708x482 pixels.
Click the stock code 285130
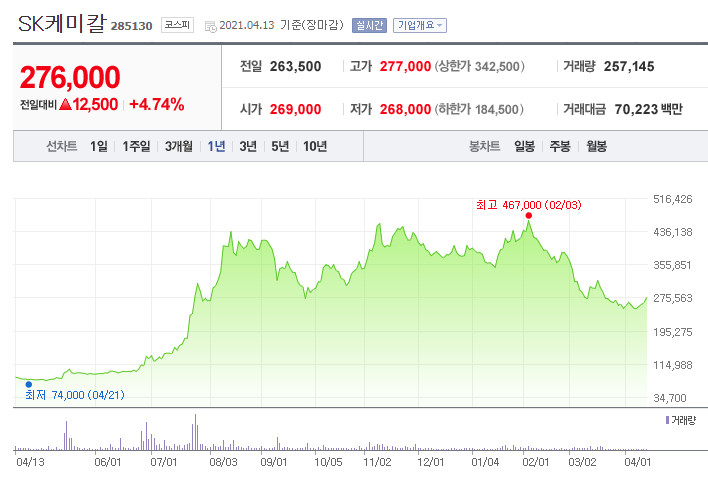pyautogui.click(x=131, y=26)
